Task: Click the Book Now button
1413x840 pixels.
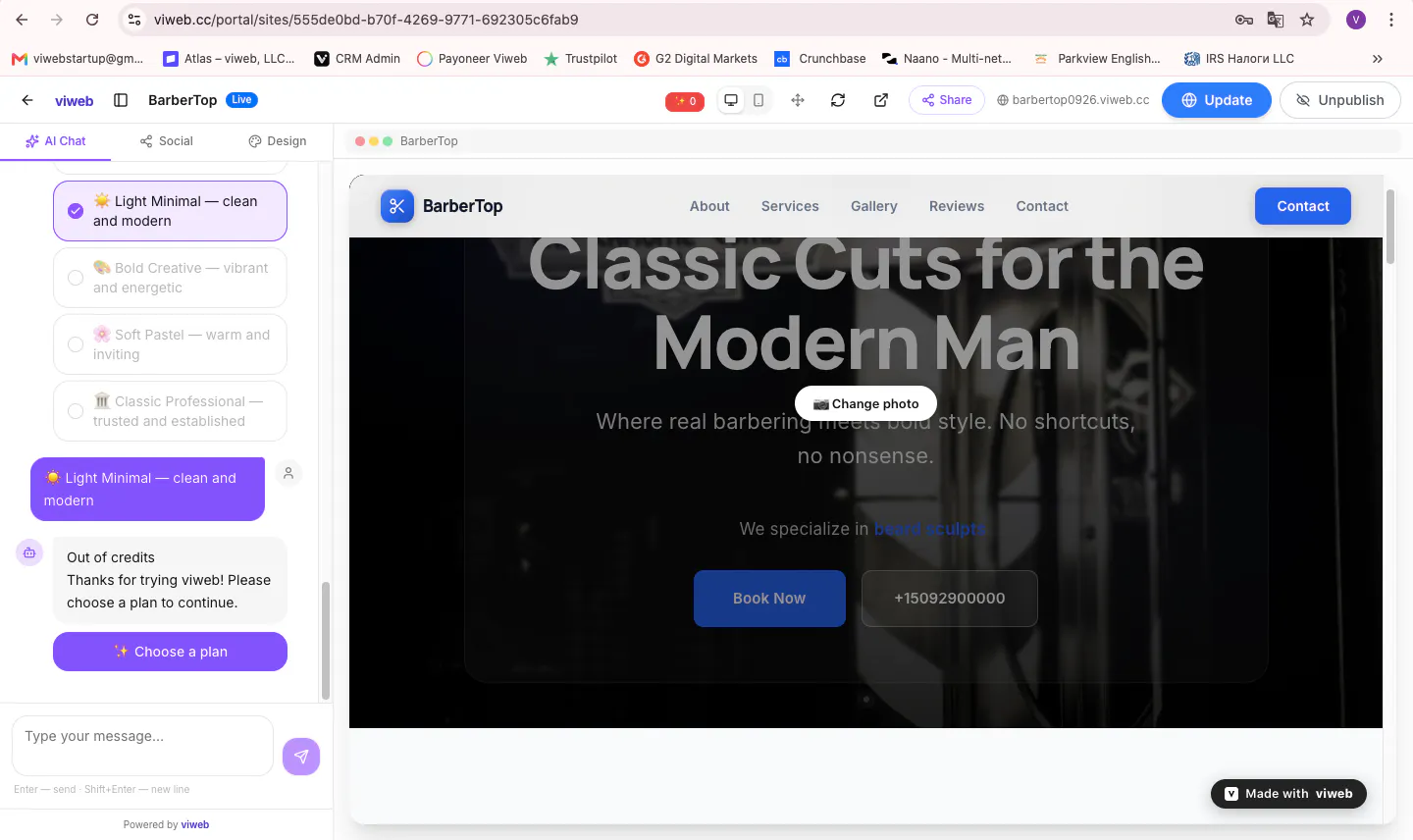Action: (769, 599)
